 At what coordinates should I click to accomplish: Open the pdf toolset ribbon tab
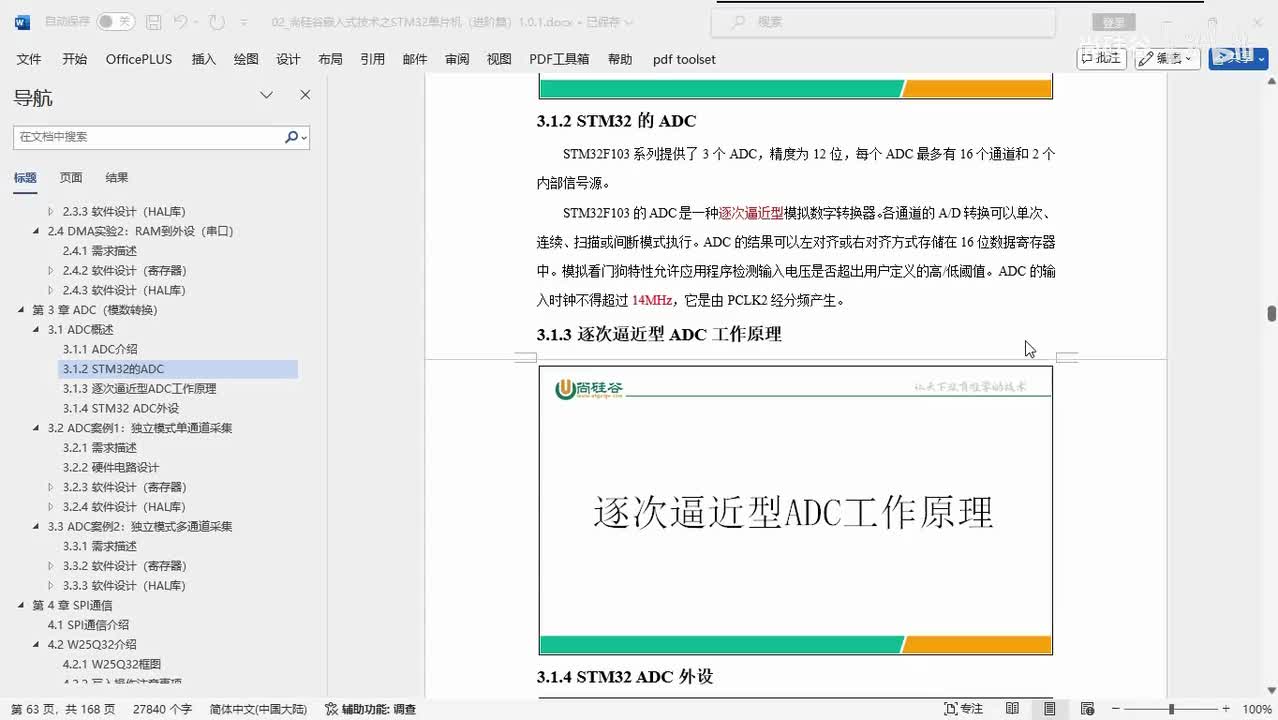point(684,59)
